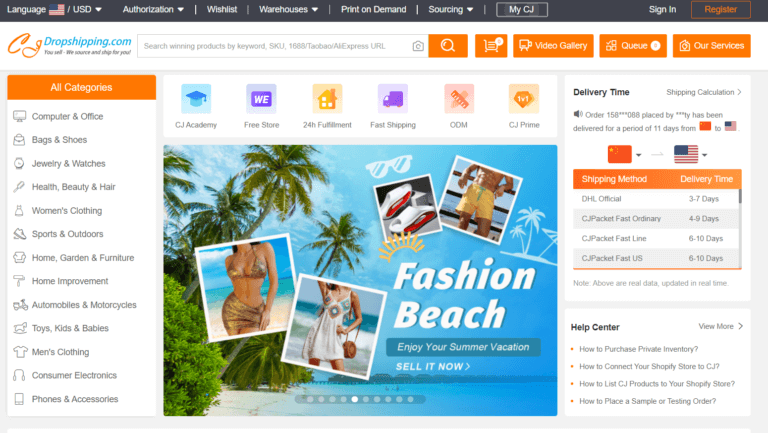This screenshot has height=433, width=768.
Task: Open the Our Services button
Action: coord(711,46)
